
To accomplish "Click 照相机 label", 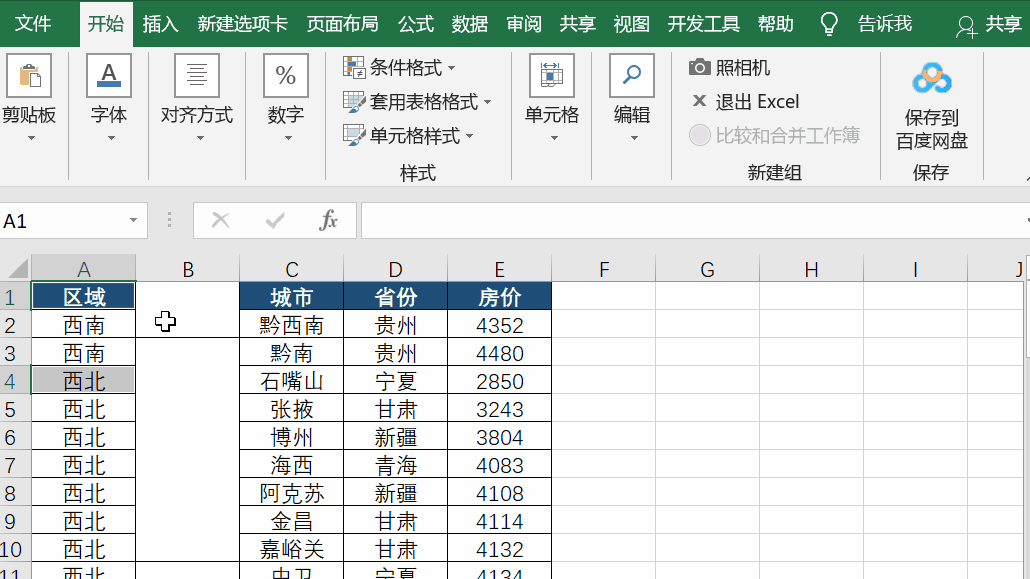I will coord(743,67).
